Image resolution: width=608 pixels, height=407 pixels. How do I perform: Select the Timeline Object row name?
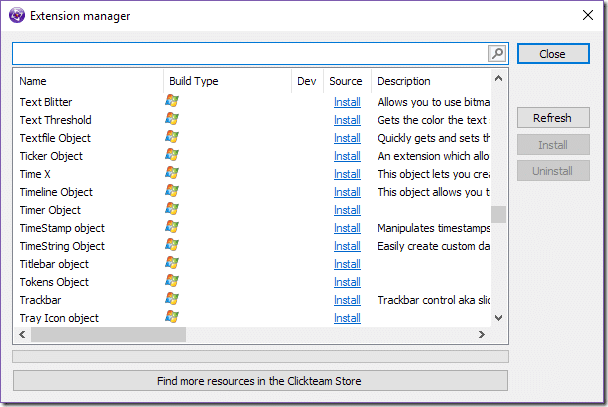coord(56,192)
